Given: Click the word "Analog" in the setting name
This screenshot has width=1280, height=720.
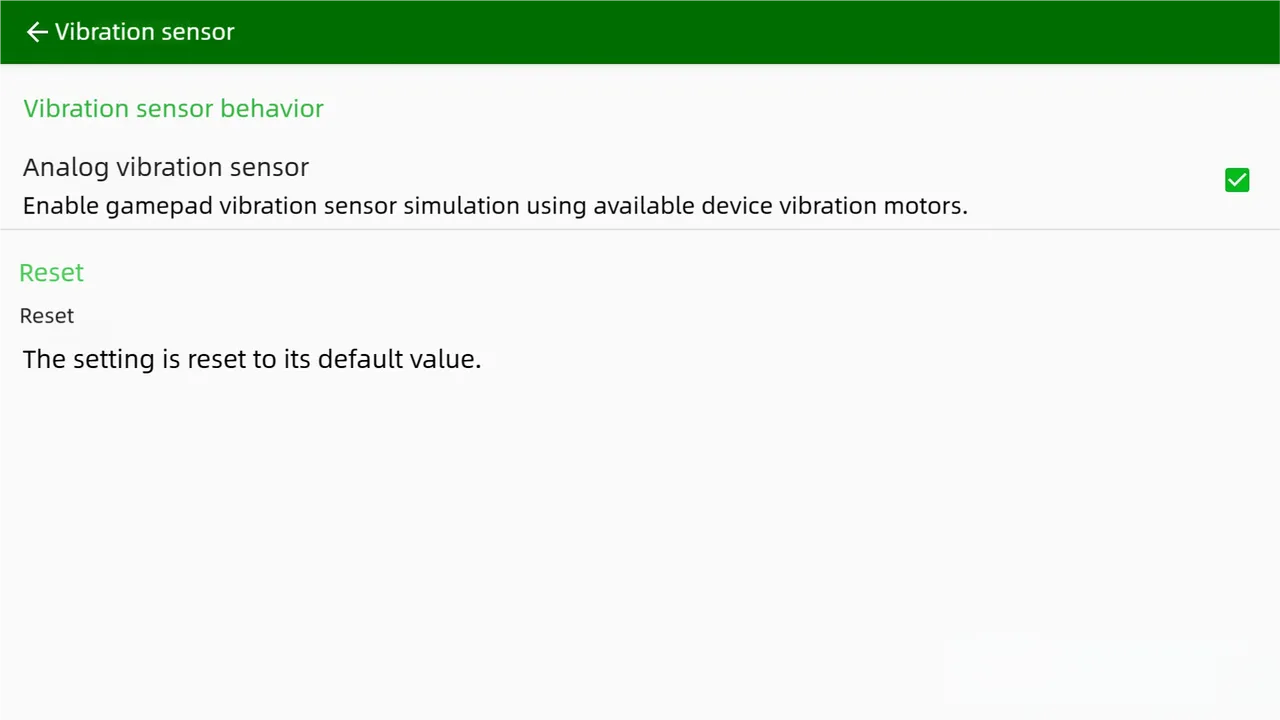Looking at the screenshot, I should 66,167.
